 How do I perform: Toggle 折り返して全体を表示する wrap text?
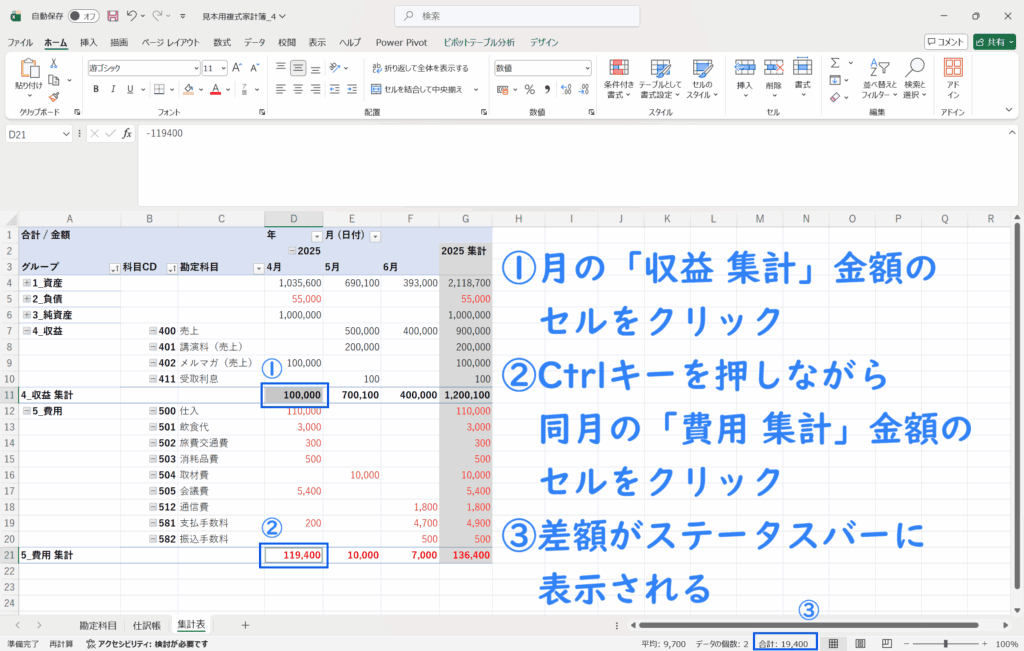tap(419, 68)
